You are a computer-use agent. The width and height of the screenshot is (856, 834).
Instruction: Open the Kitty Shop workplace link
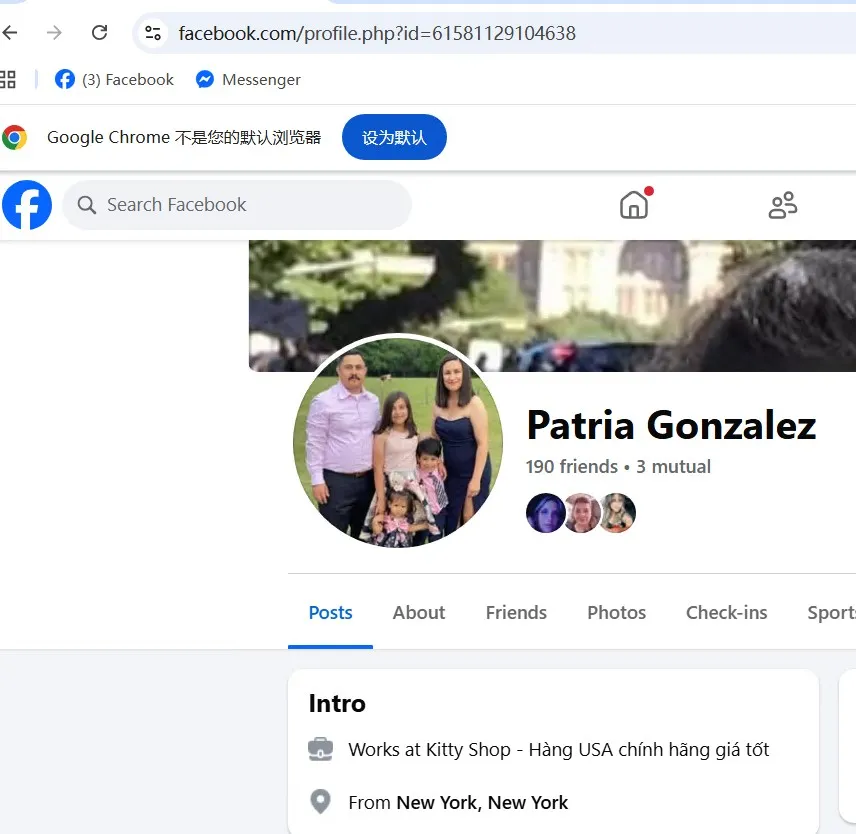click(x=597, y=749)
